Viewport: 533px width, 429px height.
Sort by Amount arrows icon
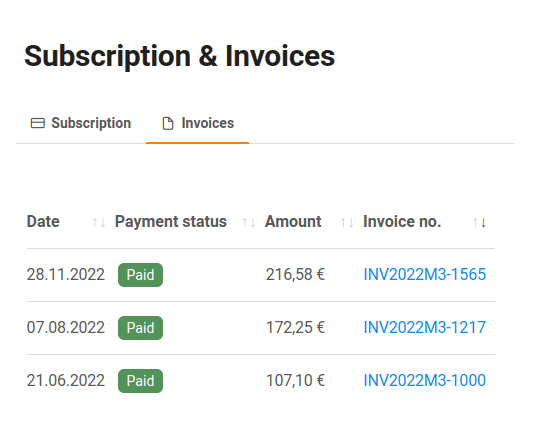347,223
